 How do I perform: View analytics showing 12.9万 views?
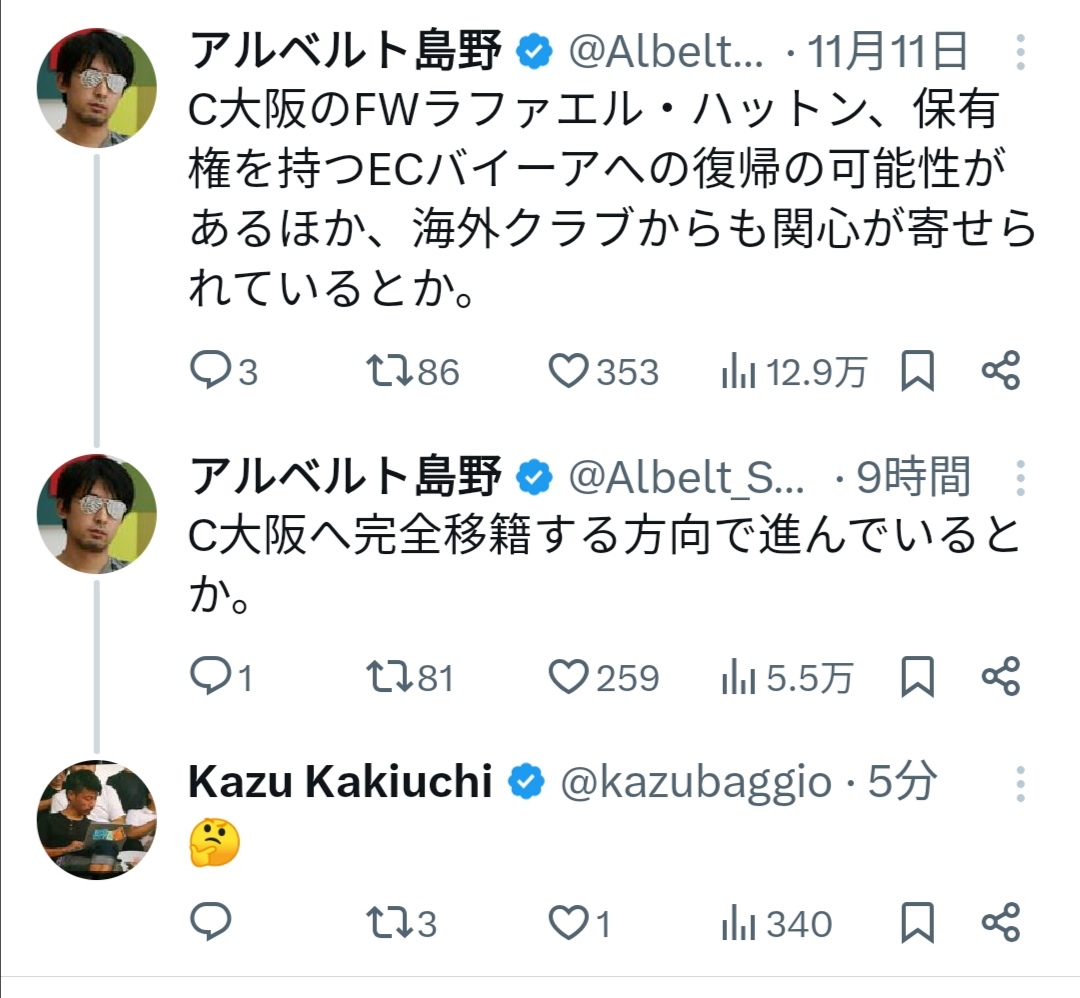pos(738,372)
